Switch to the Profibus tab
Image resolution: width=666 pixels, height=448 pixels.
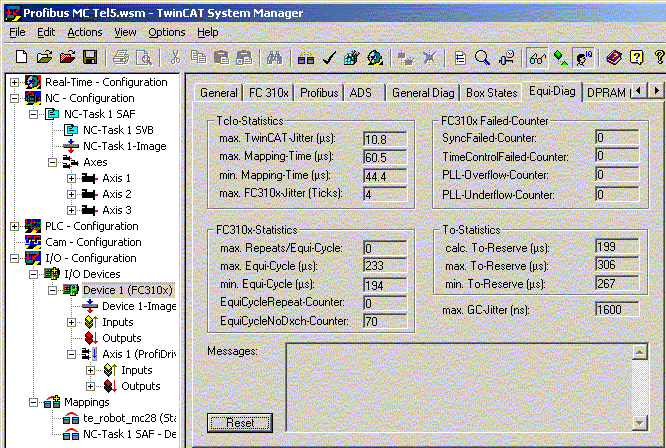(319, 93)
